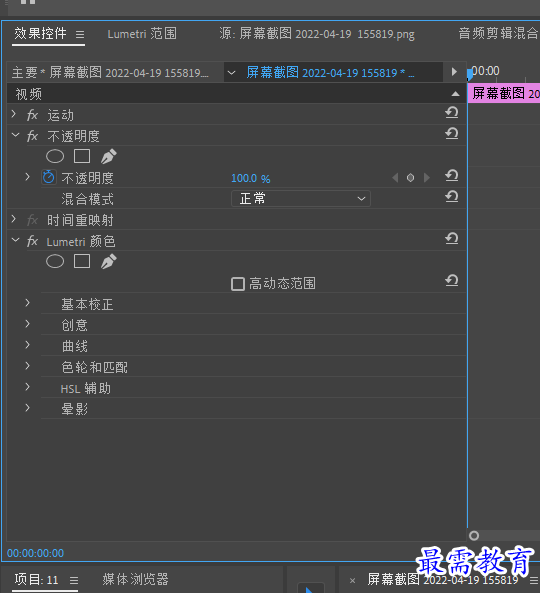Expand the 基本校正 section

(x=28, y=303)
